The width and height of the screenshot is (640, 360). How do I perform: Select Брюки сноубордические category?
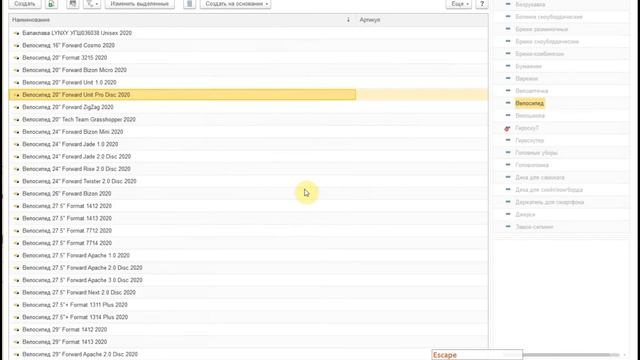(x=547, y=42)
